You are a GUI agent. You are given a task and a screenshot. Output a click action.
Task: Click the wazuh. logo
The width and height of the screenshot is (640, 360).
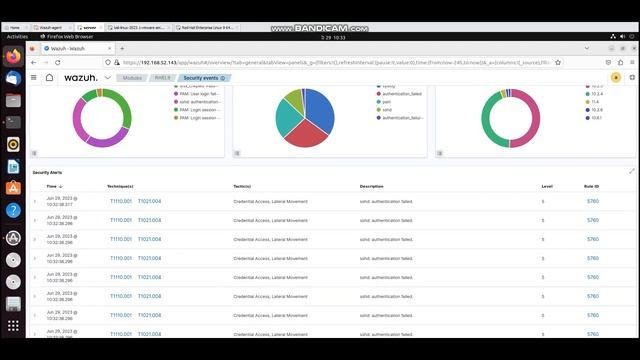tap(81, 78)
